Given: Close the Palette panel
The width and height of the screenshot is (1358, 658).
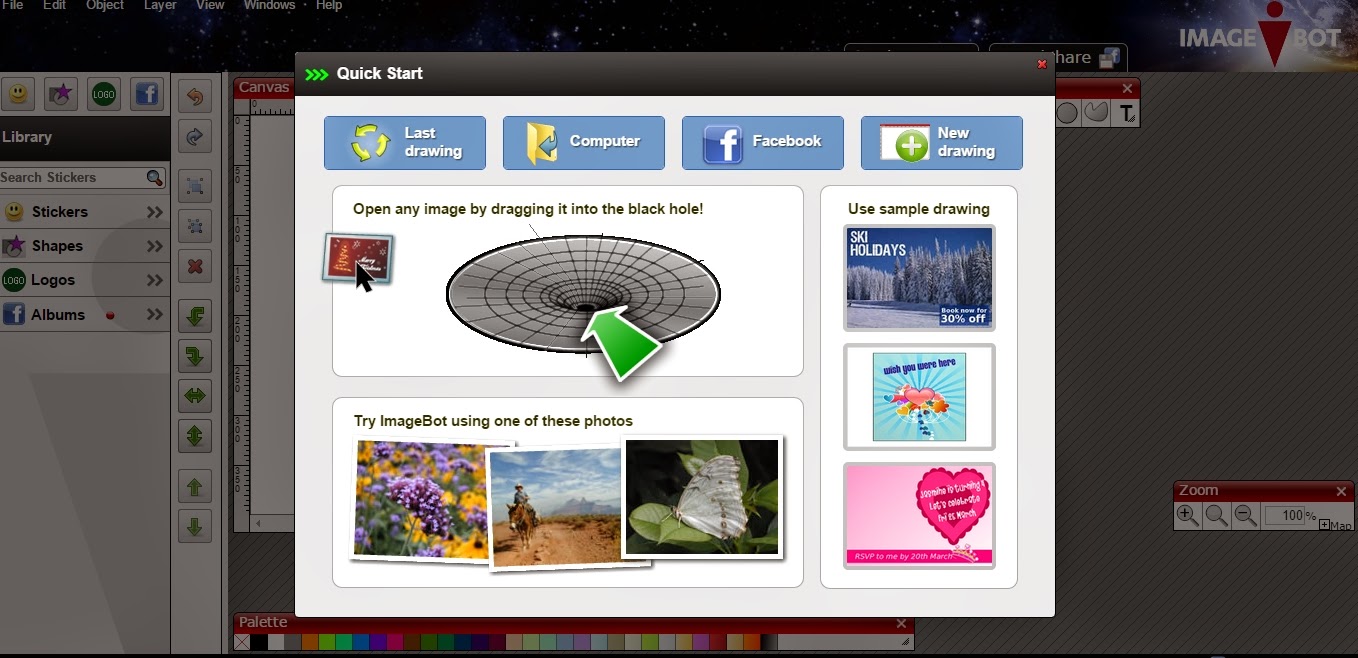Looking at the screenshot, I should click(901, 624).
